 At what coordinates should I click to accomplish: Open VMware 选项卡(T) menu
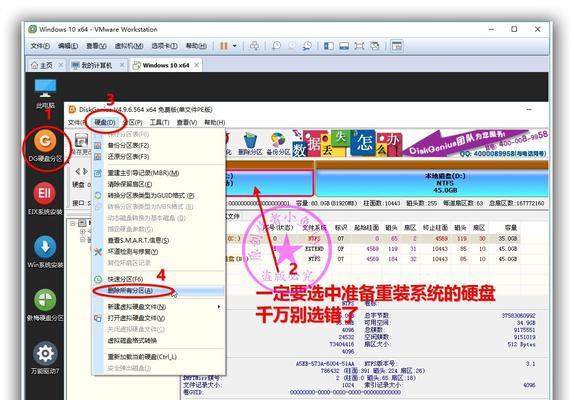point(164,46)
